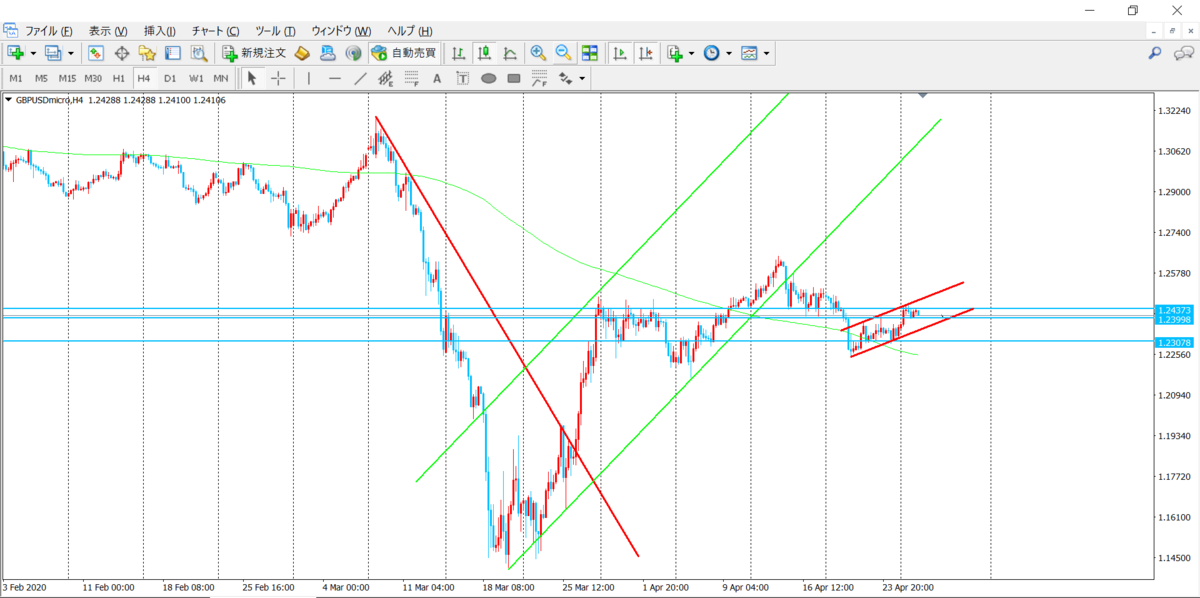The image size is (1200, 598).
Task: Zoom in on the chart
Action: pyautogui.click(x=538, y=53)
